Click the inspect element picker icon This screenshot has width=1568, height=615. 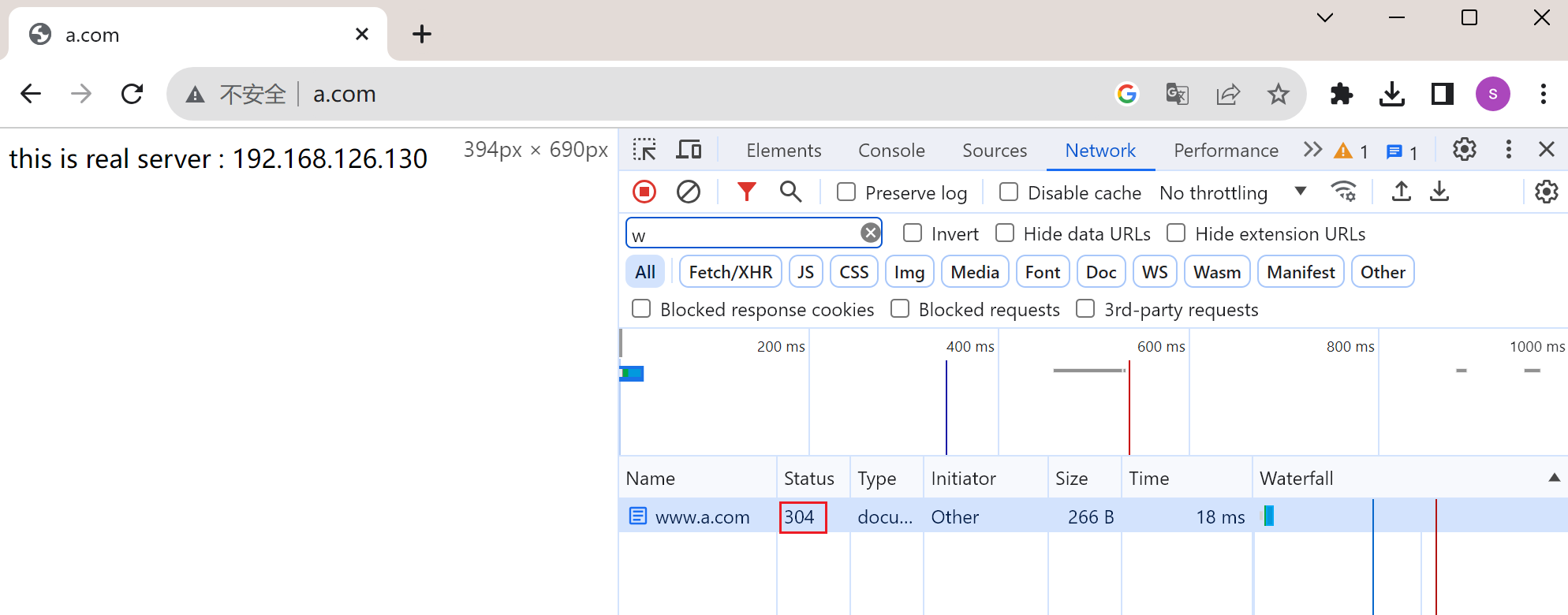coord(644,150)
